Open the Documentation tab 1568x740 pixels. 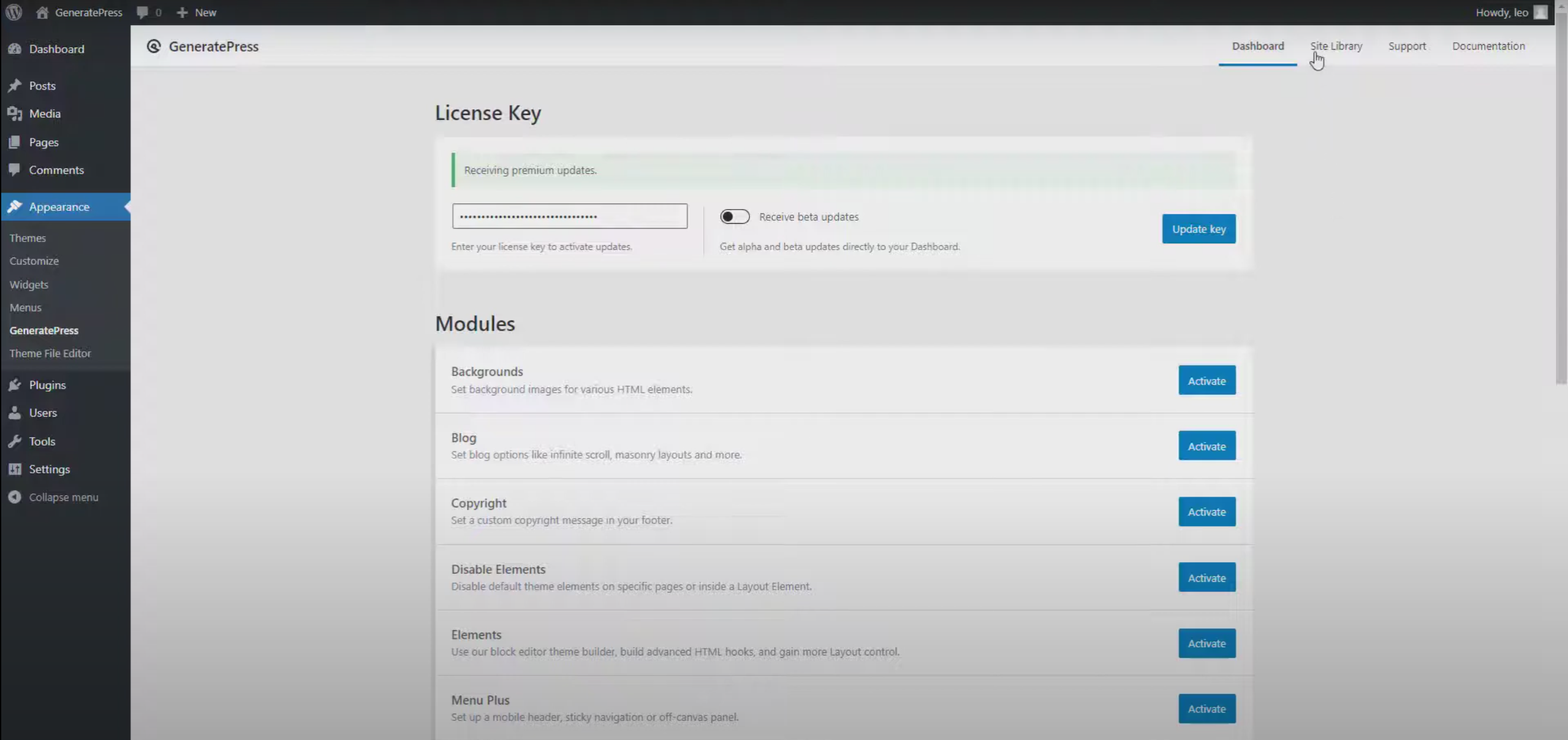1488,46
